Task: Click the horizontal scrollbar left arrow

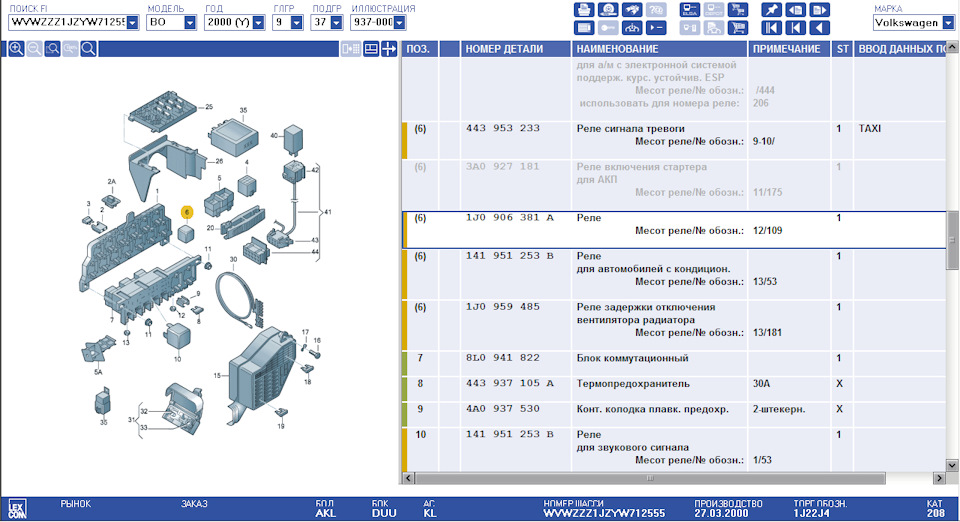Action: tap(408, 478)
